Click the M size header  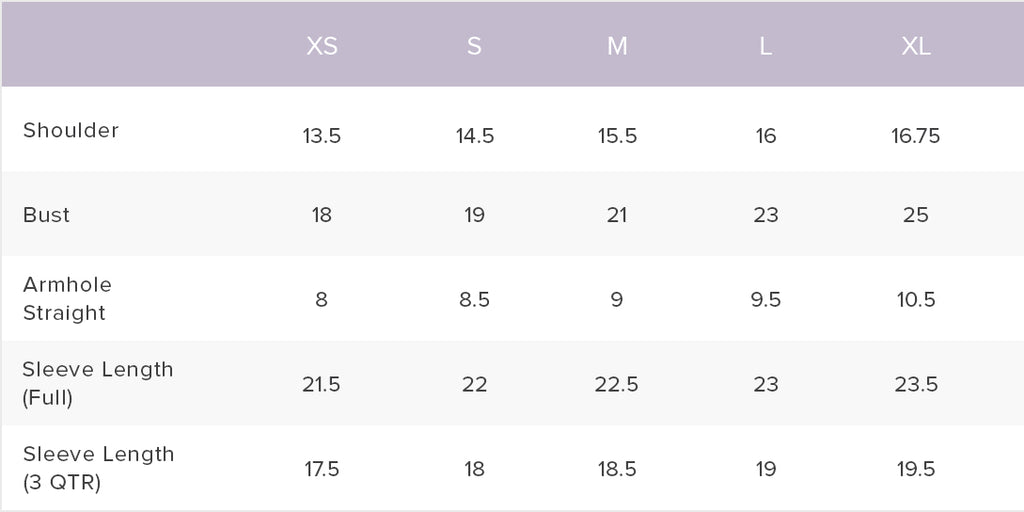(x=617, y=47)
